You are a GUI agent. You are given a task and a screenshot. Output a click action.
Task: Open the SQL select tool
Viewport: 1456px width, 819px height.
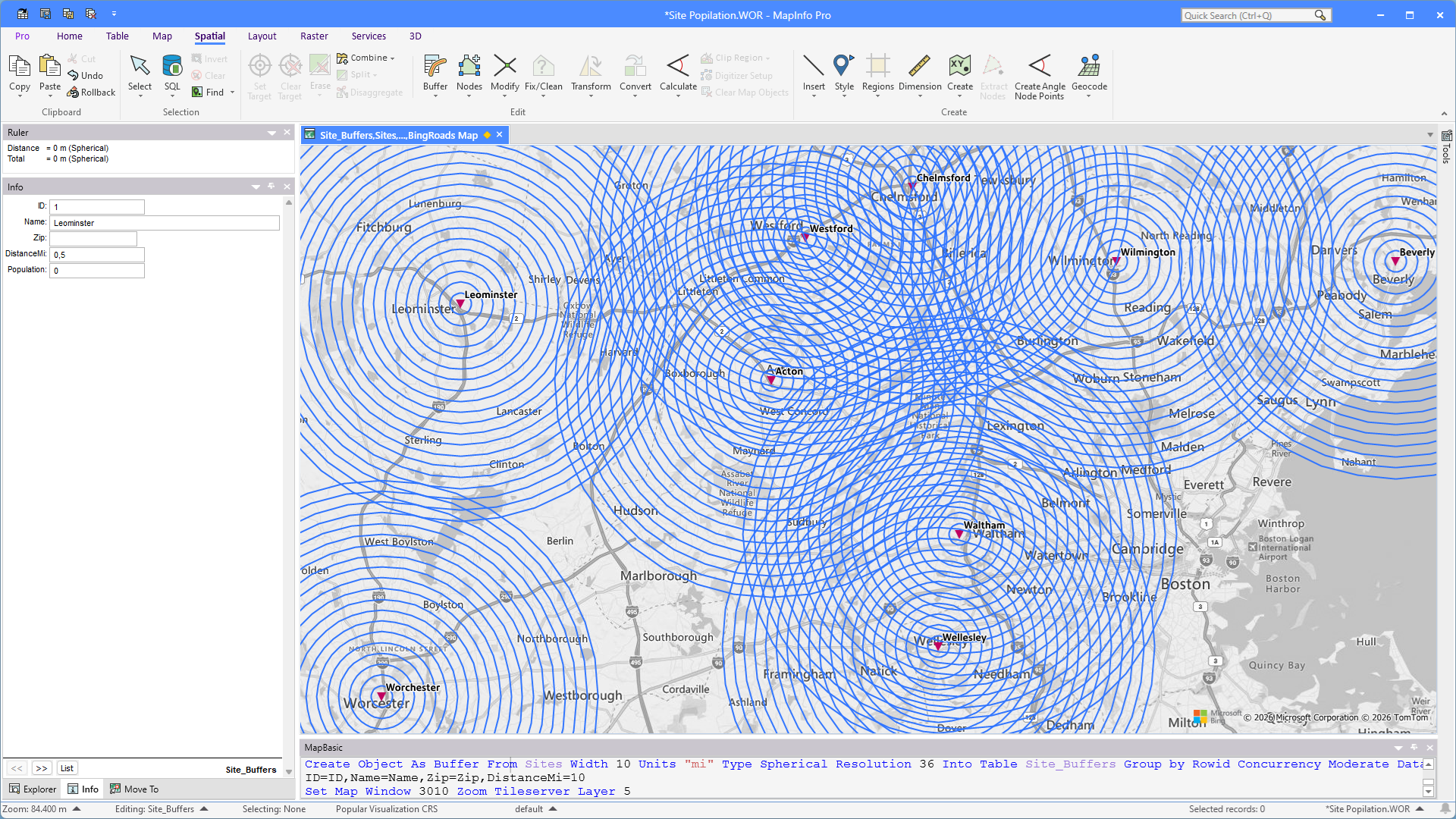[x=172, y=67]
